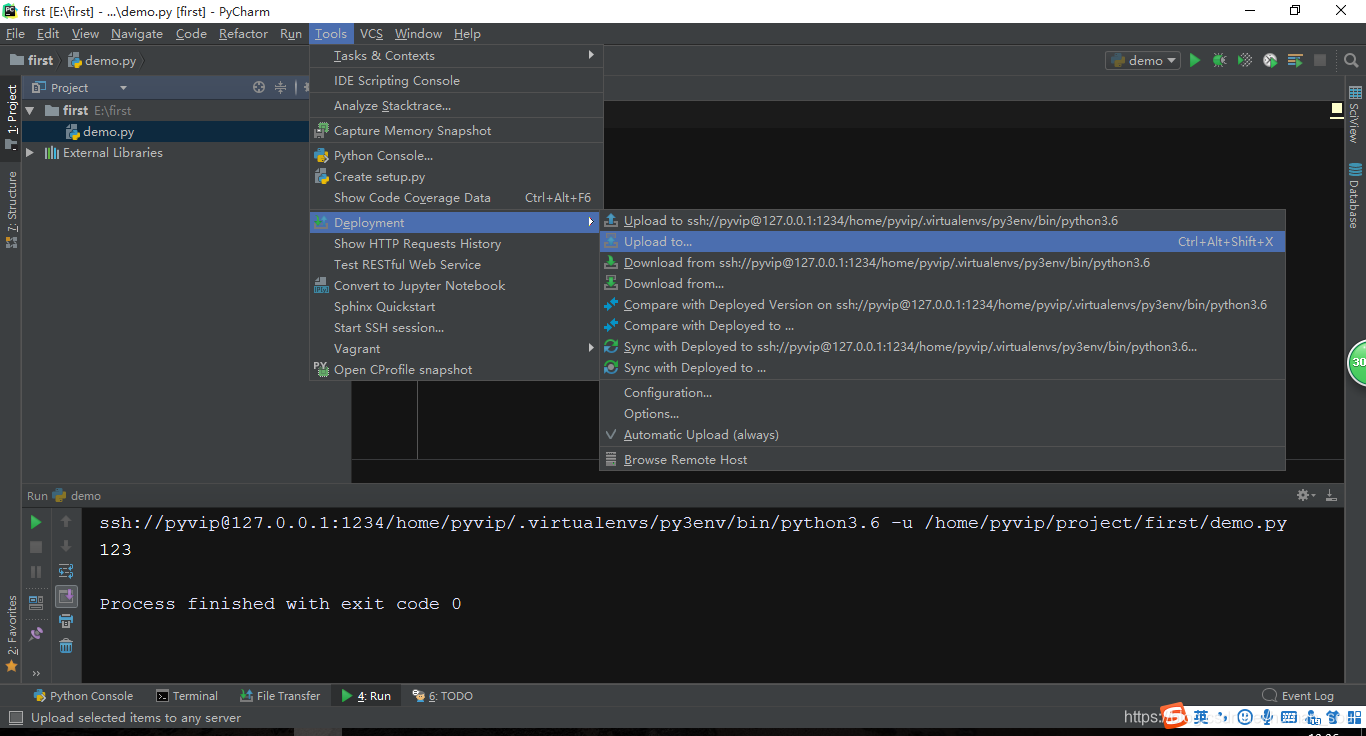1366x736 pixels.
Task: Rerun demo with the Run panel green arrow
Action: 36,522
